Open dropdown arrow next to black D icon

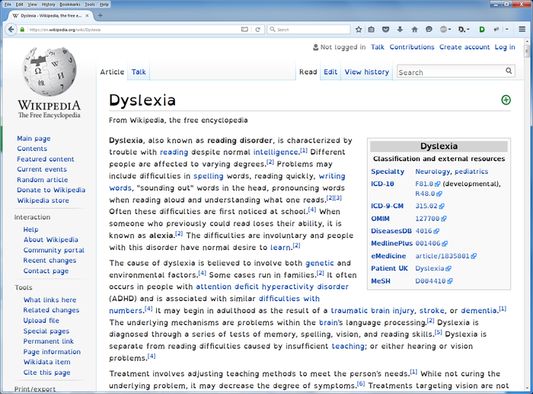pos(468,30)
